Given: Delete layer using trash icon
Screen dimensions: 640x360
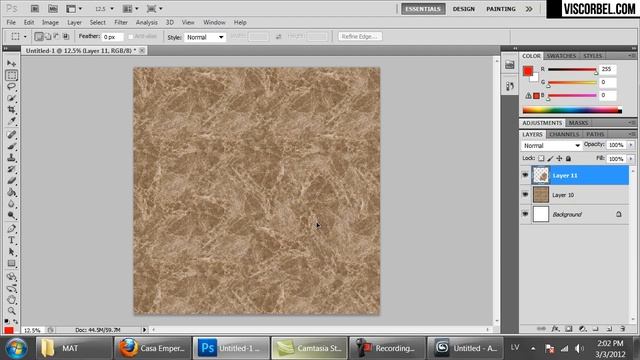Looking at the screenshot, I should (x=622, y=328).
